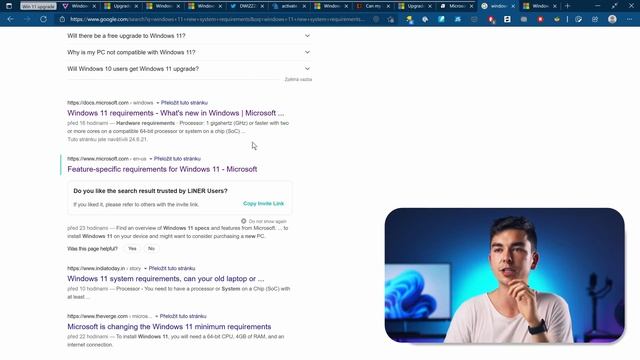Click 'Přeložit tuto stránku' for www.microsoft.com
Screen dimensions: 640x360
point(177,159)
